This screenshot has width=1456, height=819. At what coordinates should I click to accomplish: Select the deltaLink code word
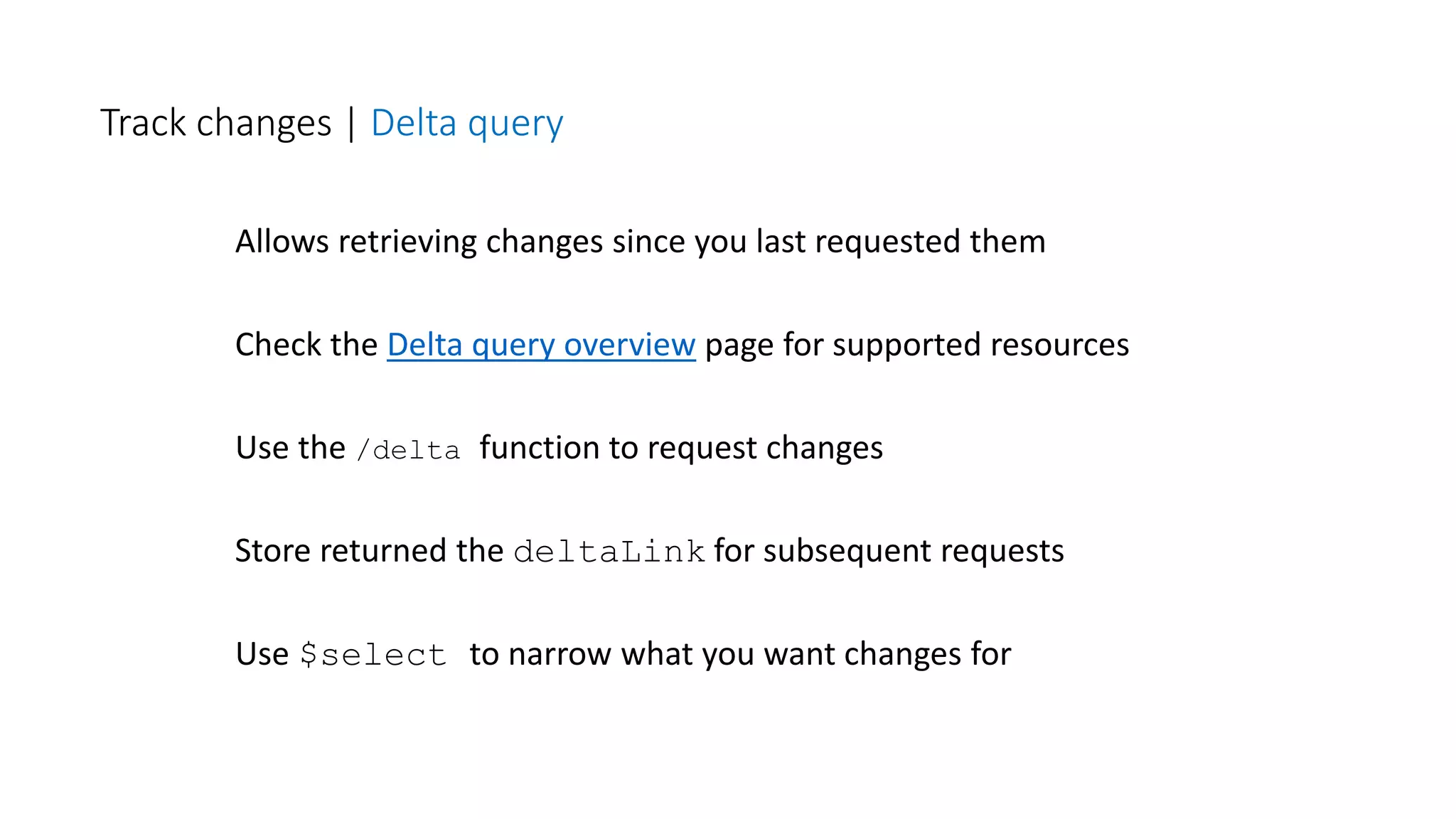click(x=609, y=552)
